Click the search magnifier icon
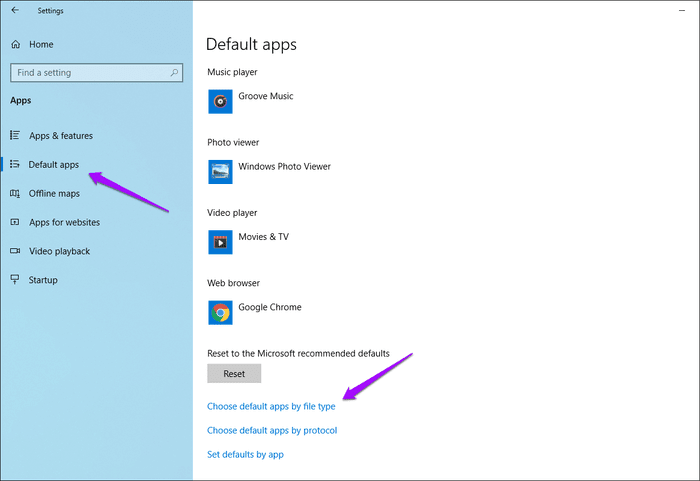The height and width of the screenshot is (481, 700). coord(174,72)
